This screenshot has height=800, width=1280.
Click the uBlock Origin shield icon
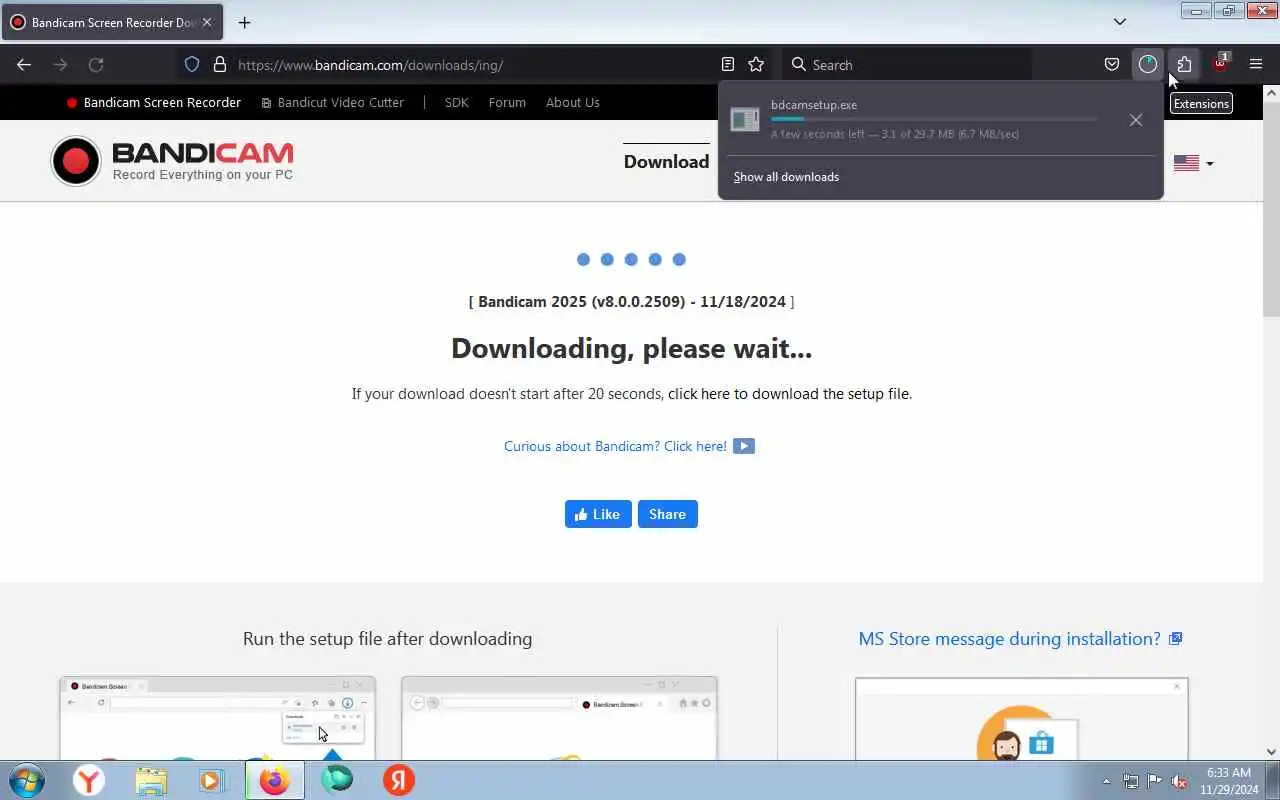coord(1220,65)
